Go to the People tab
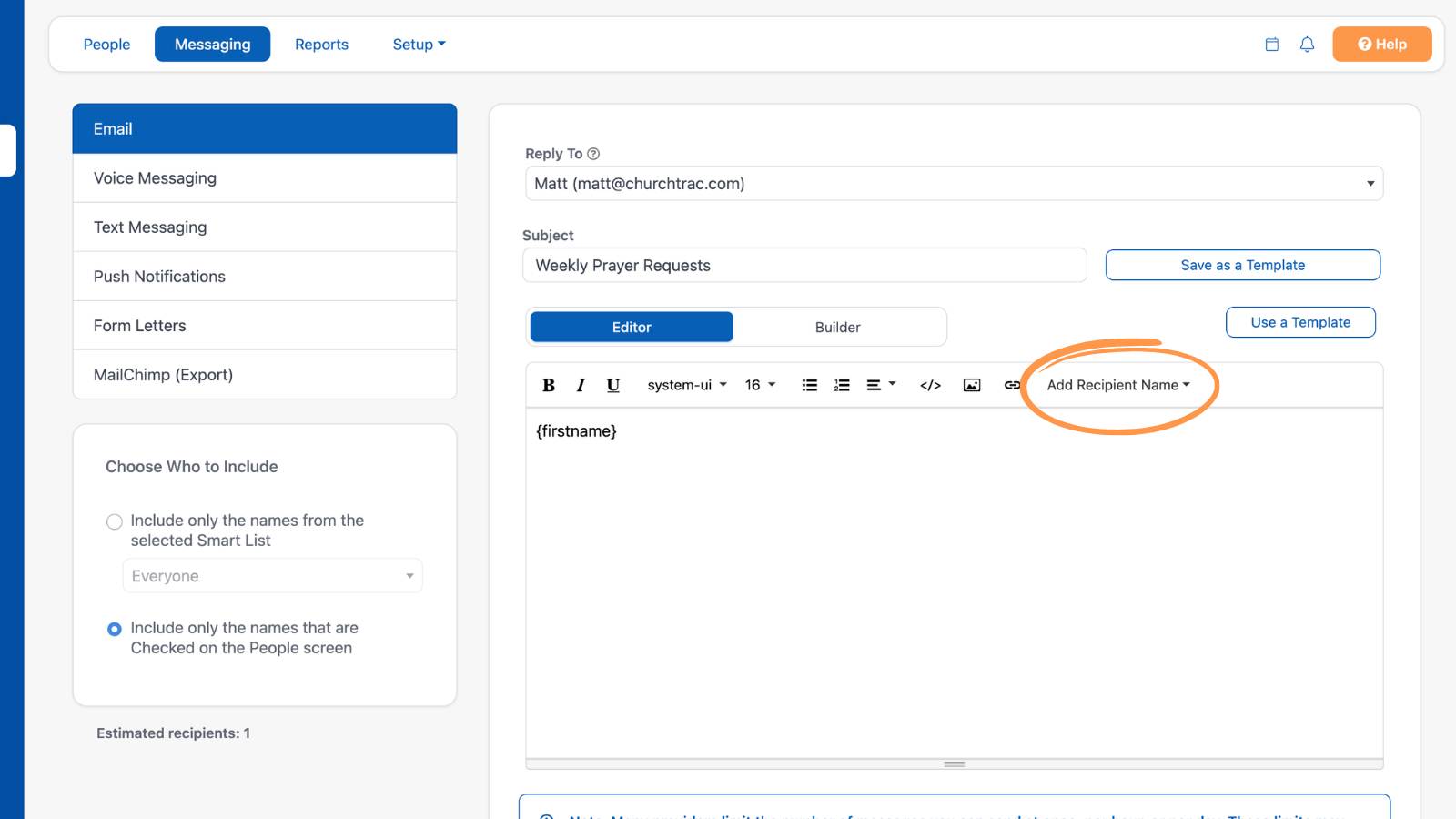 pos(106,44)
